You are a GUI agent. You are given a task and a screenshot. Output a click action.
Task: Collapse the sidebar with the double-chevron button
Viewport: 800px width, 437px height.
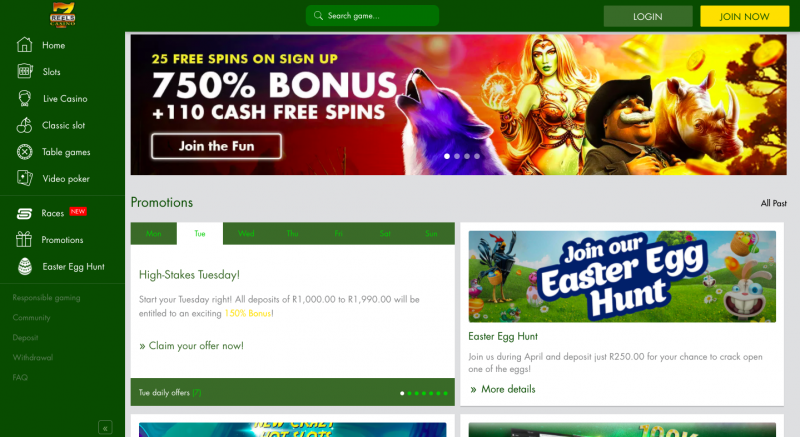tap(105, 427)
